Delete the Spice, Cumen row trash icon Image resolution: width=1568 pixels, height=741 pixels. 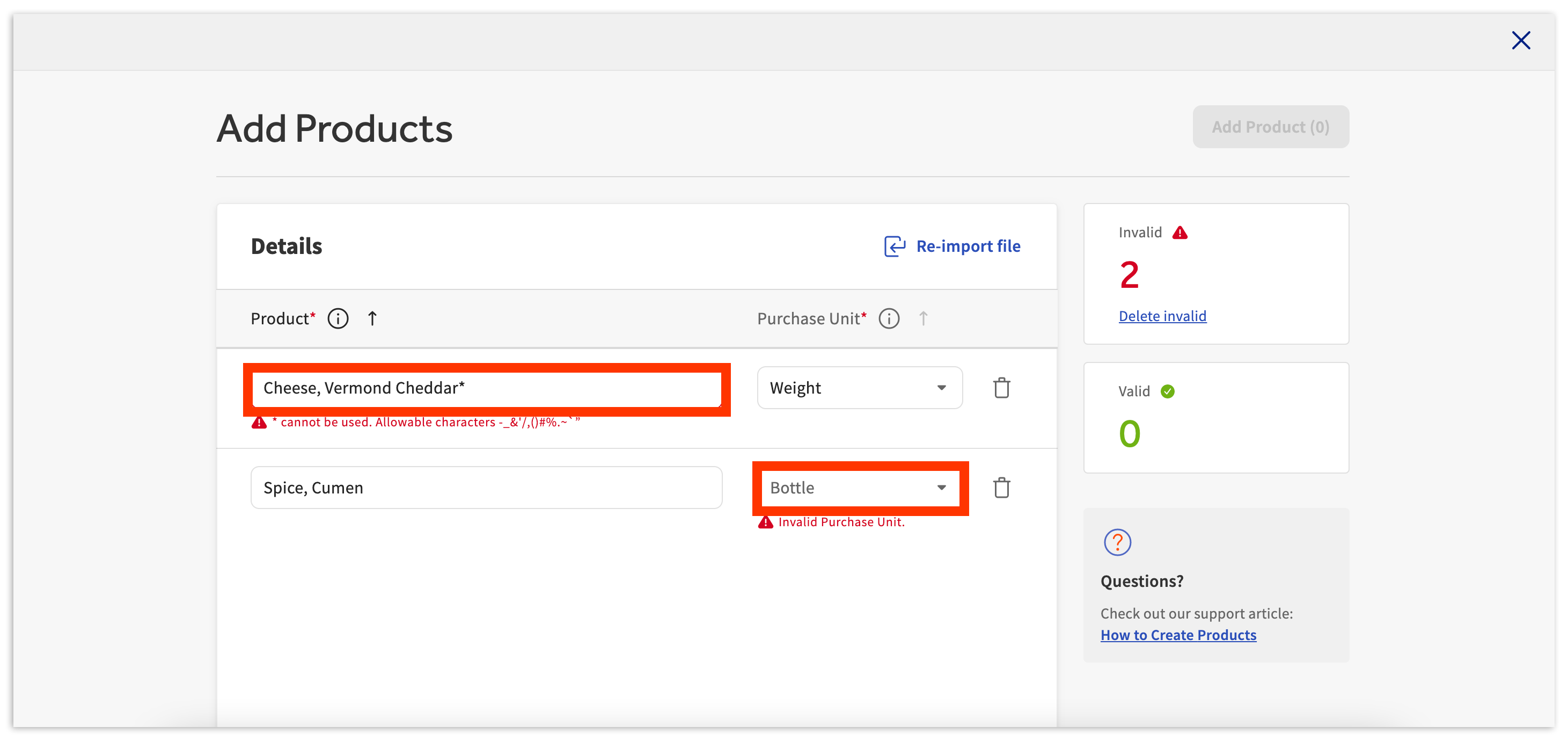point(1002,487)
